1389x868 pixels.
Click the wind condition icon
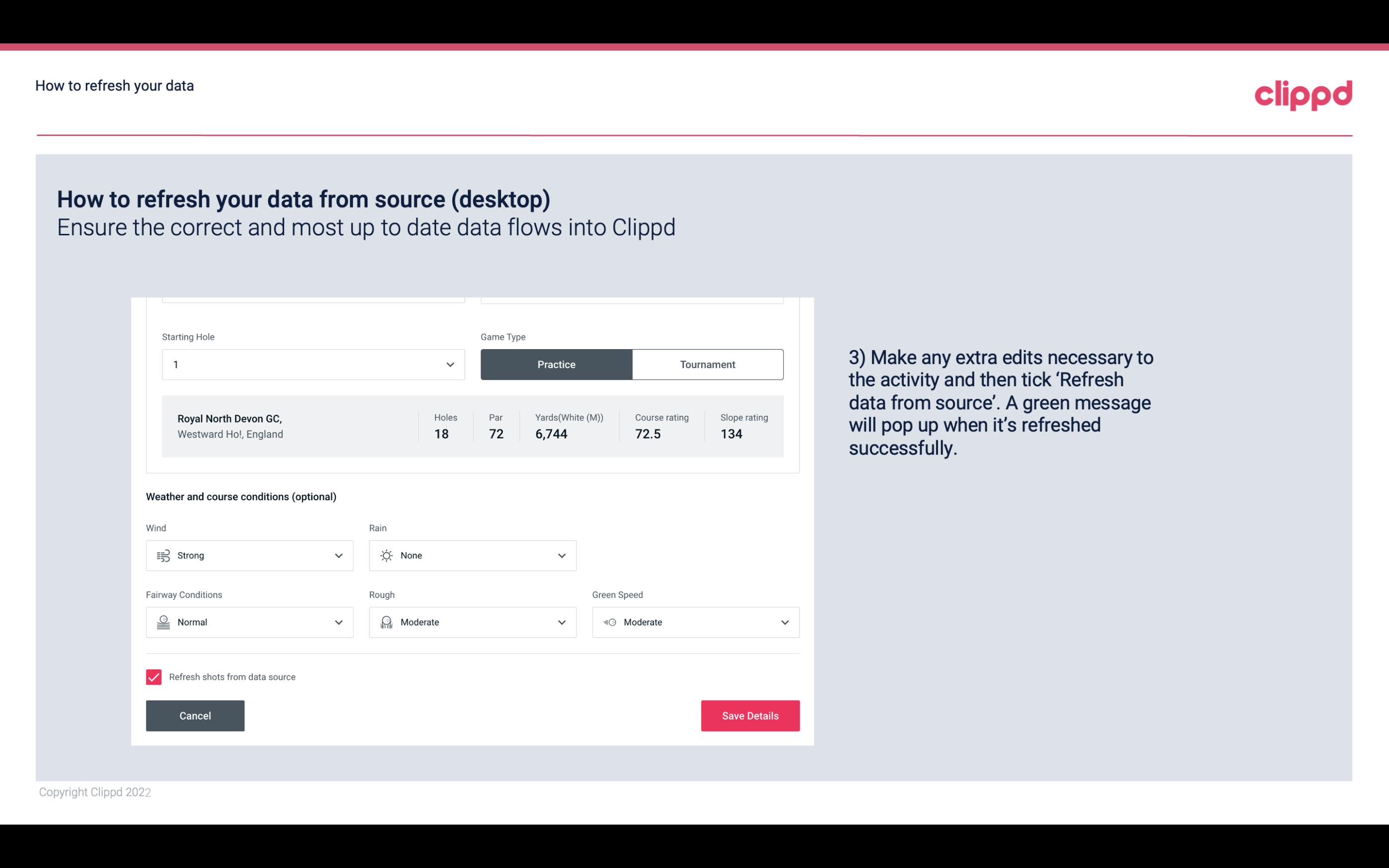[x=163, y=555]
